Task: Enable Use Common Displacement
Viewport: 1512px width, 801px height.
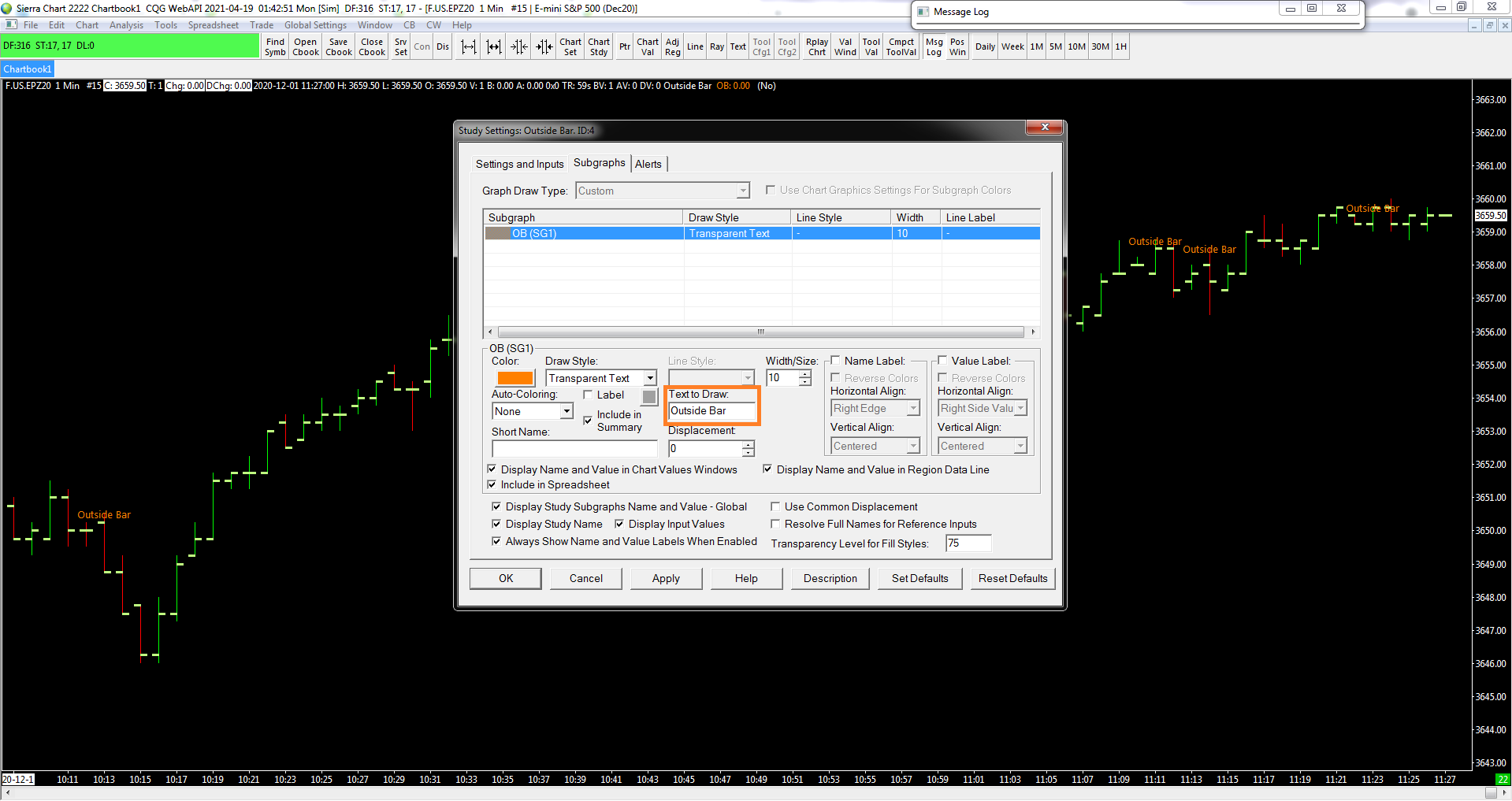Action: 775,506
